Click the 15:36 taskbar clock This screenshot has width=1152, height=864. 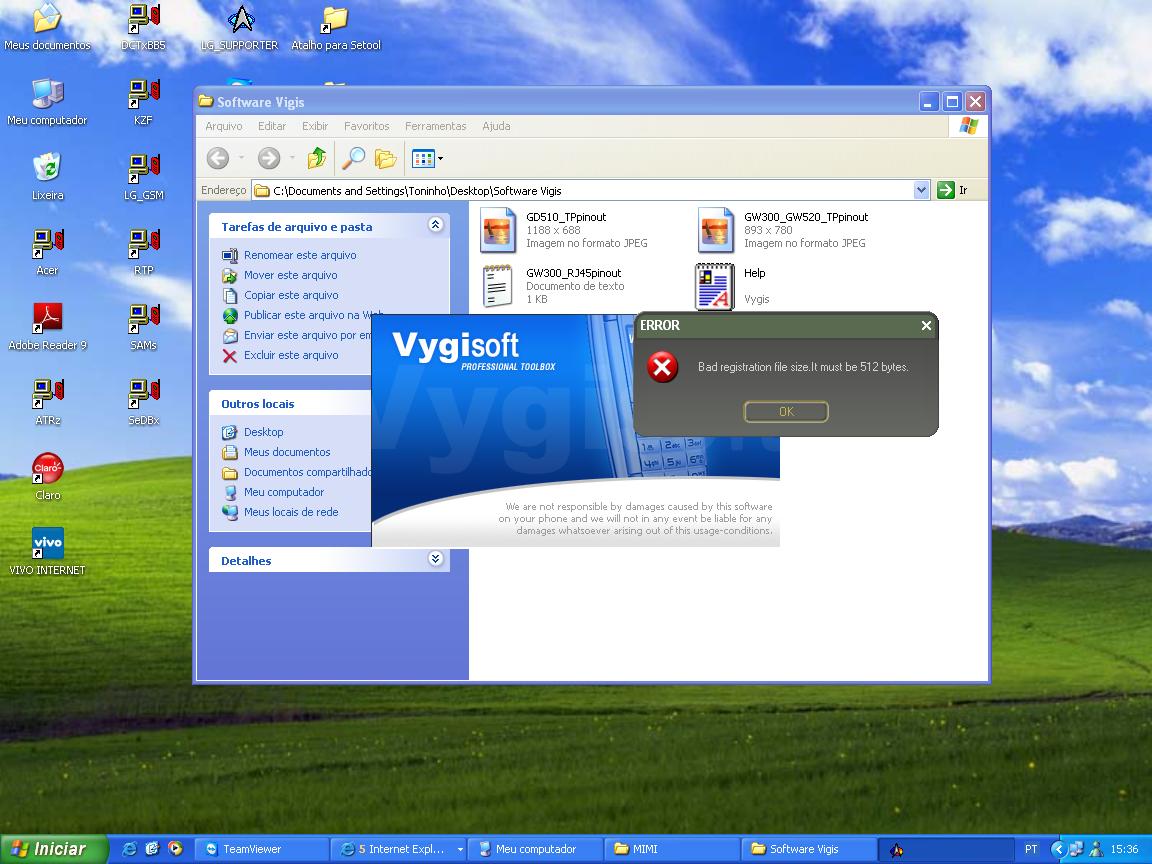(1124, 849)
